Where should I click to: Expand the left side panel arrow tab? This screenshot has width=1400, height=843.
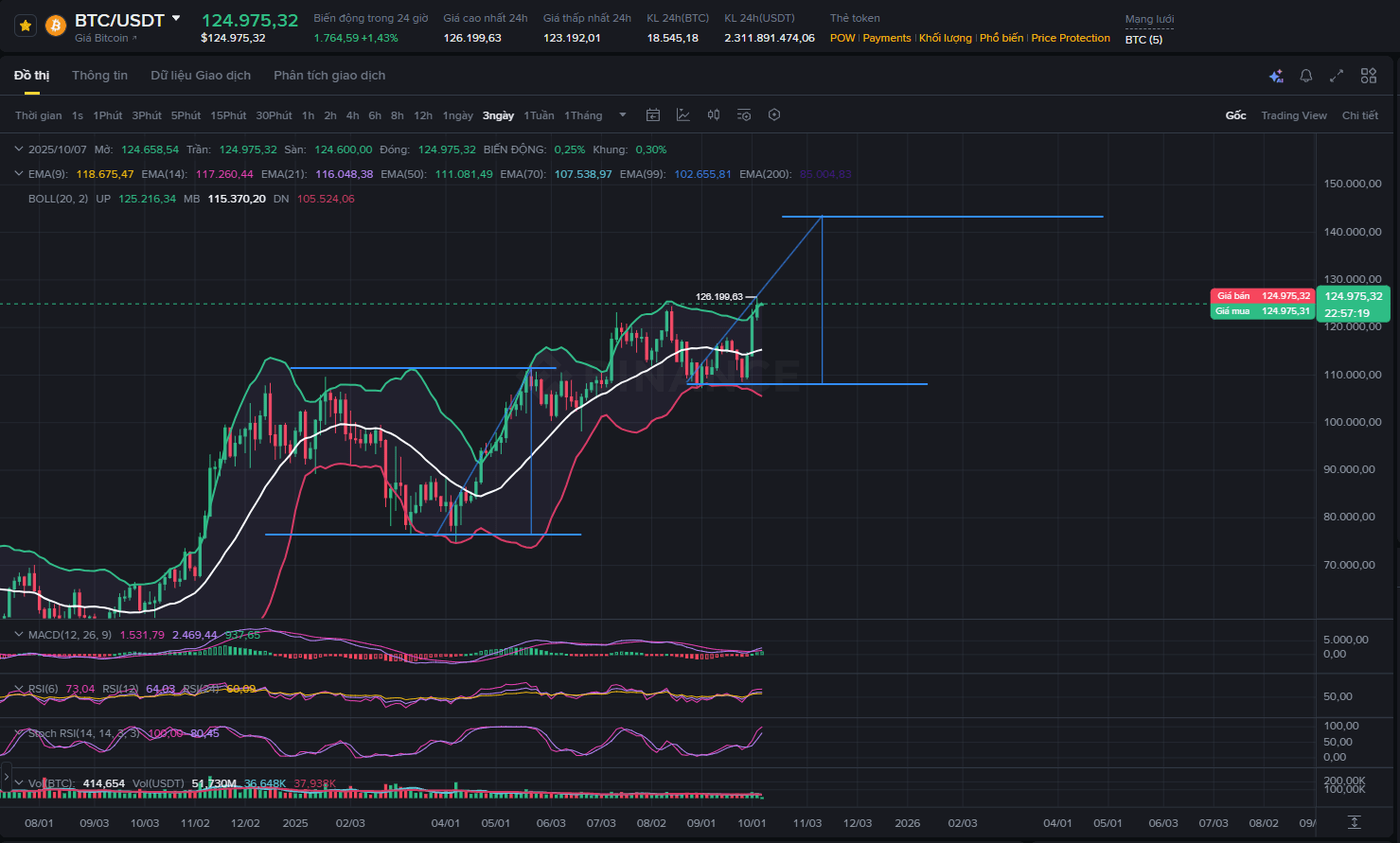(6, 777)
